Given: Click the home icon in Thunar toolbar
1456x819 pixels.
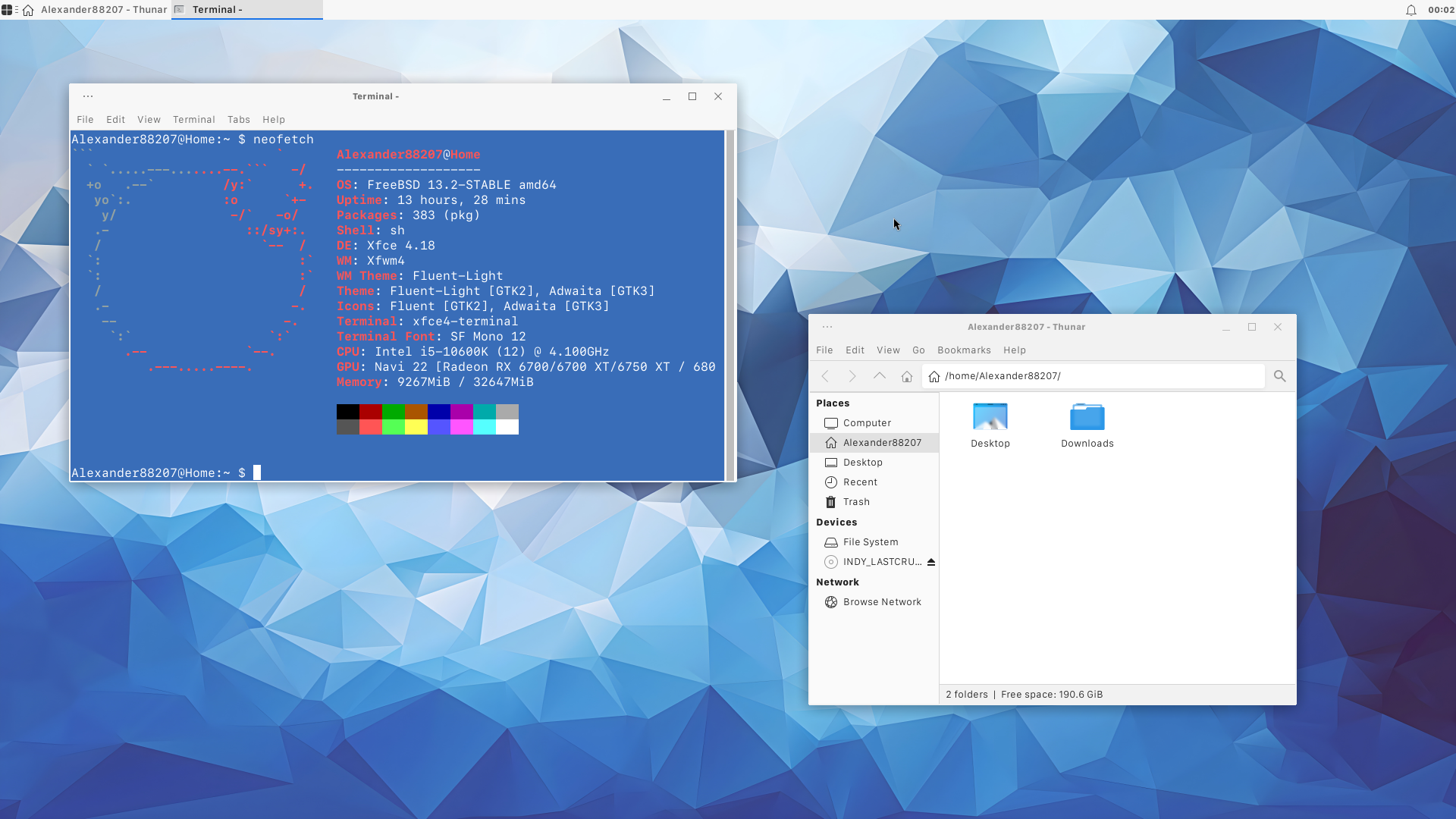Looking at the screenshot, I should coord(906,376).
